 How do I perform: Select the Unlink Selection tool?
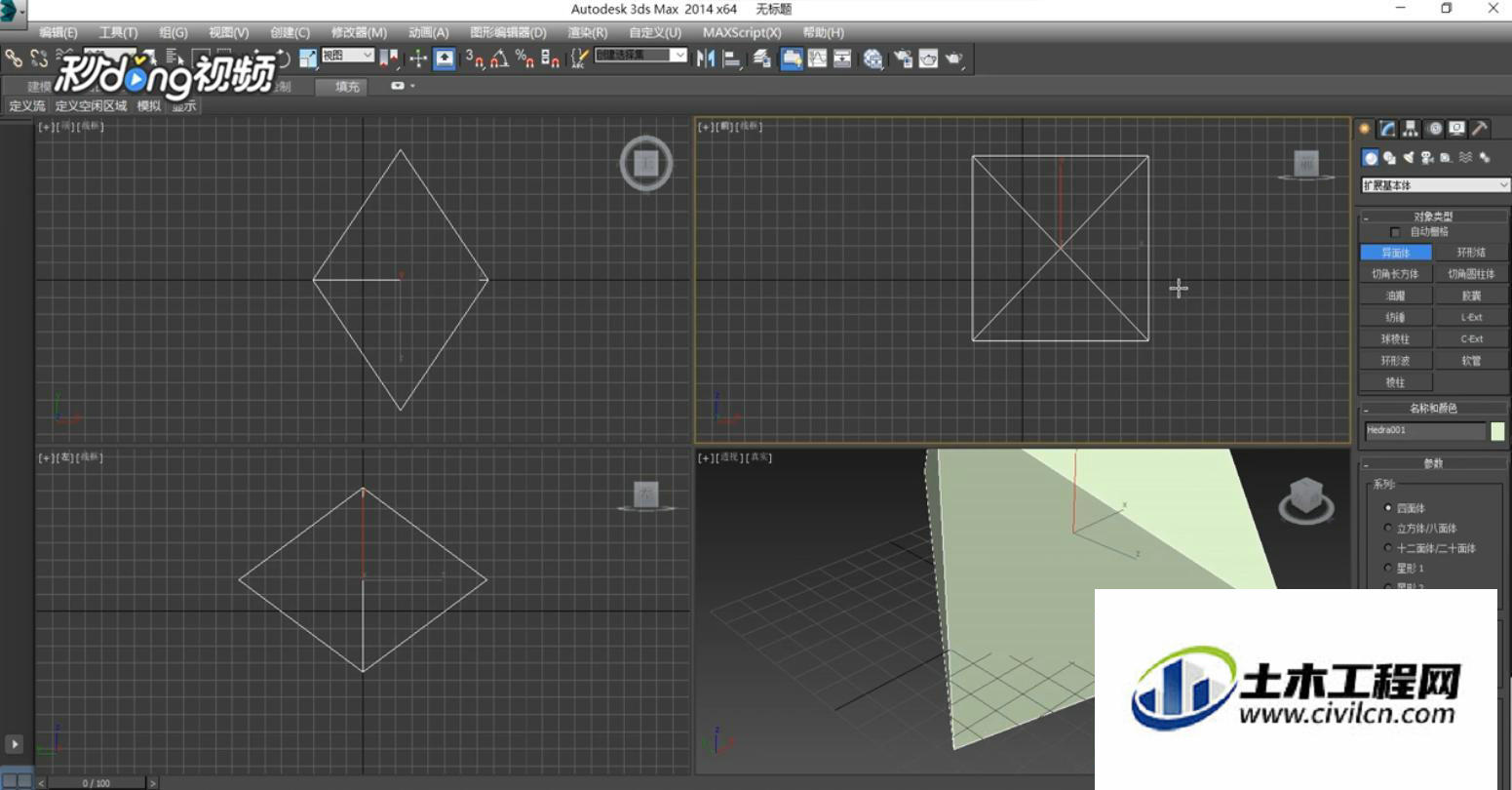[x=39, y=59]
